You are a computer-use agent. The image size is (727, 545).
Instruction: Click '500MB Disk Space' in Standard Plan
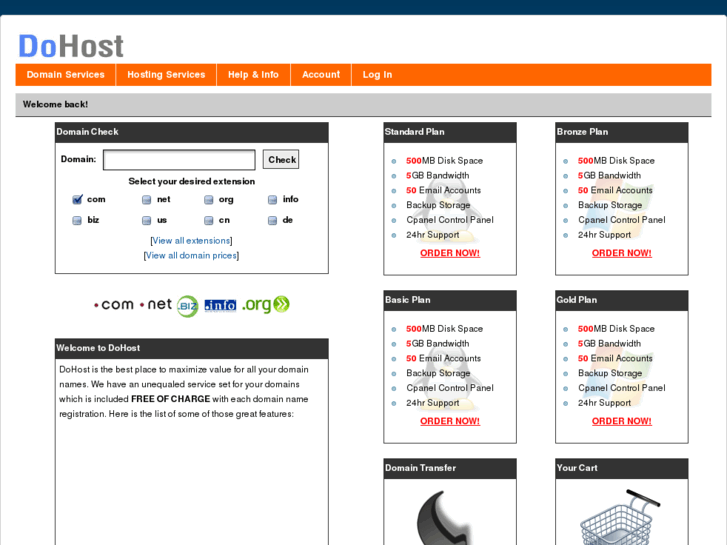[x=444, y=160]
